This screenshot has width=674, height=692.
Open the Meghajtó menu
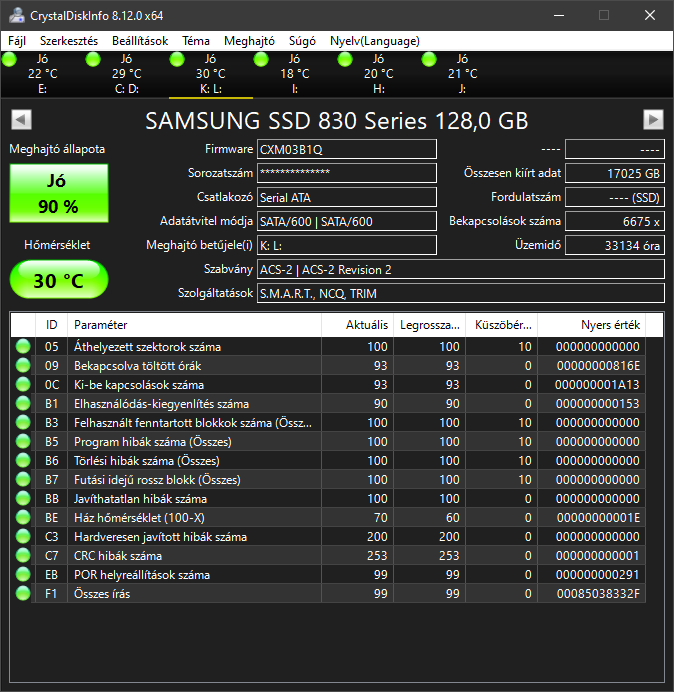click(x=249, y=41)
